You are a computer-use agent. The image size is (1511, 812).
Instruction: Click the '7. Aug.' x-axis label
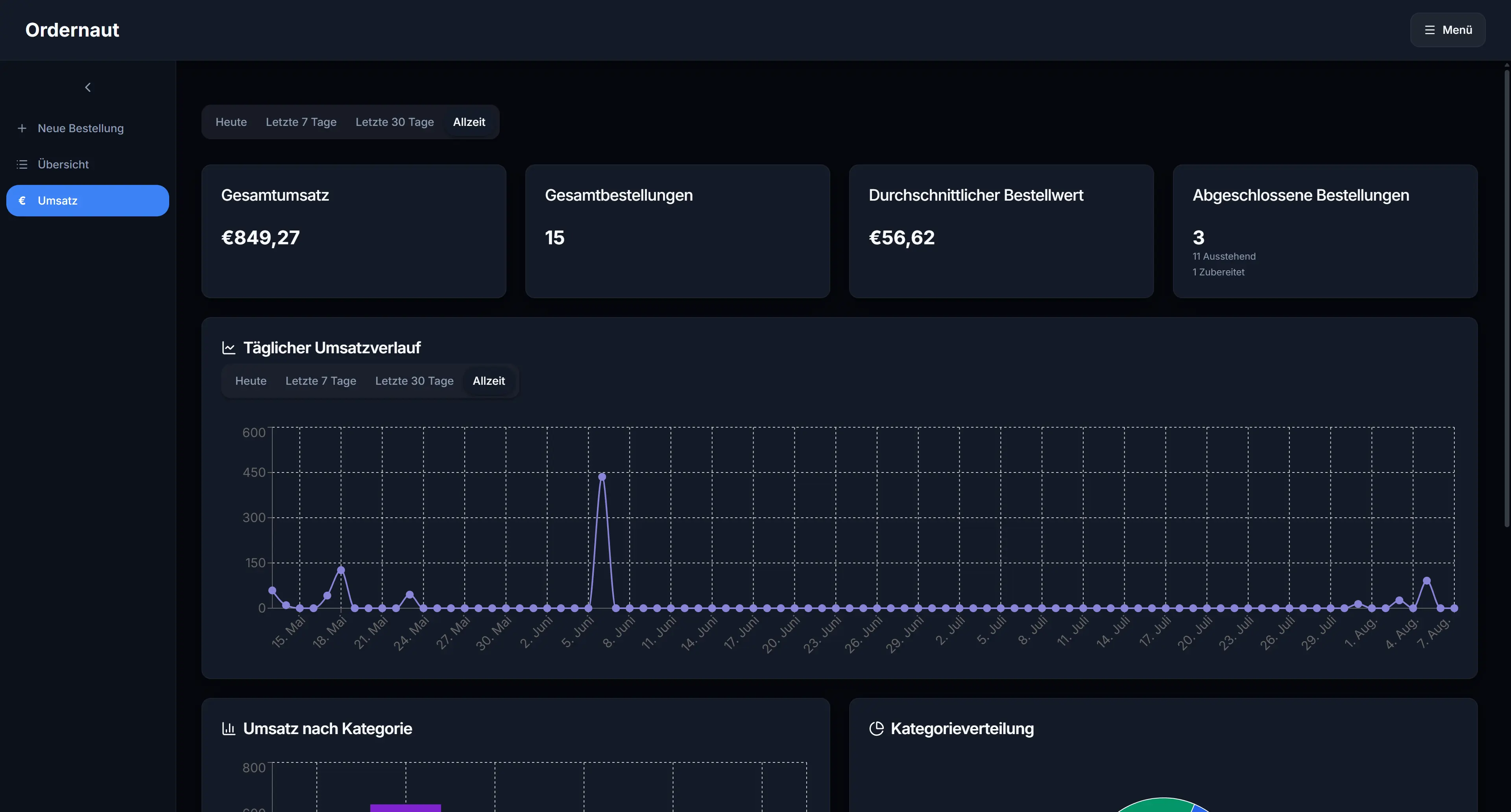pos(1434,632)
